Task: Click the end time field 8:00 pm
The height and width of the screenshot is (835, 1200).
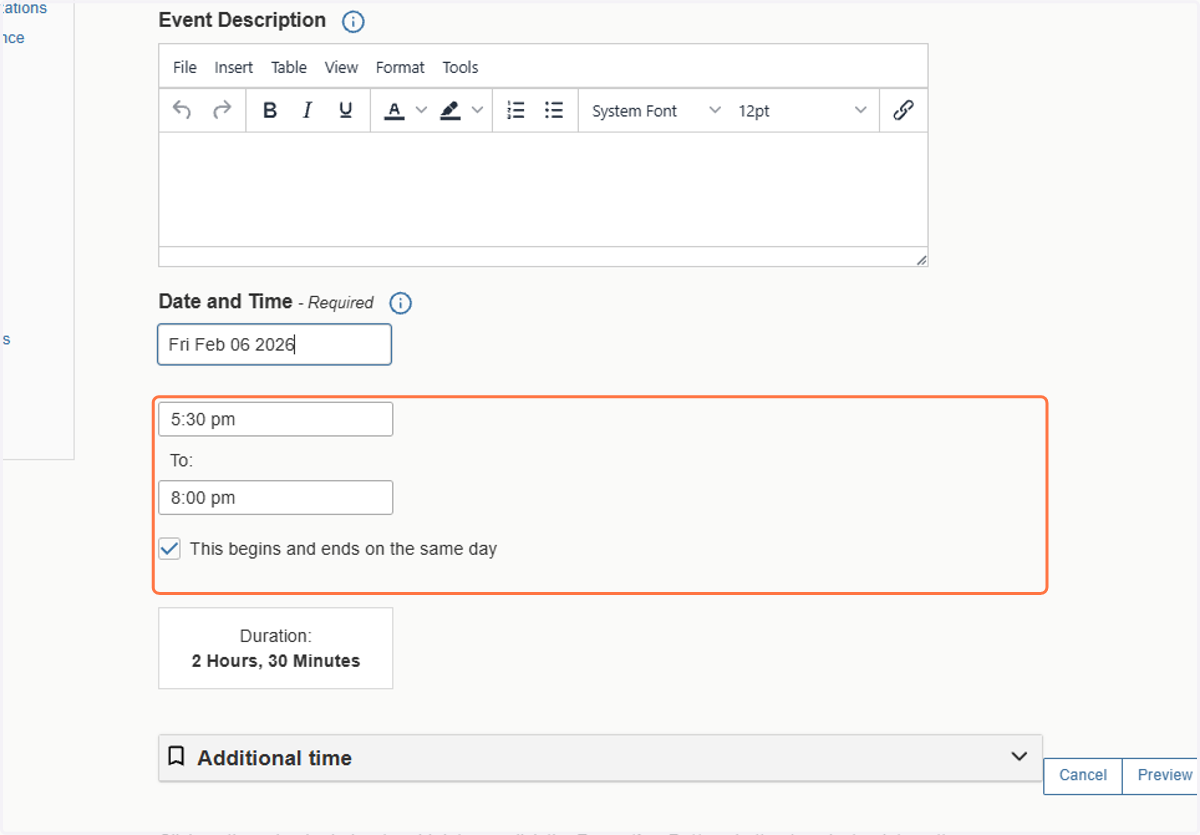Action: tap(275, 497)
